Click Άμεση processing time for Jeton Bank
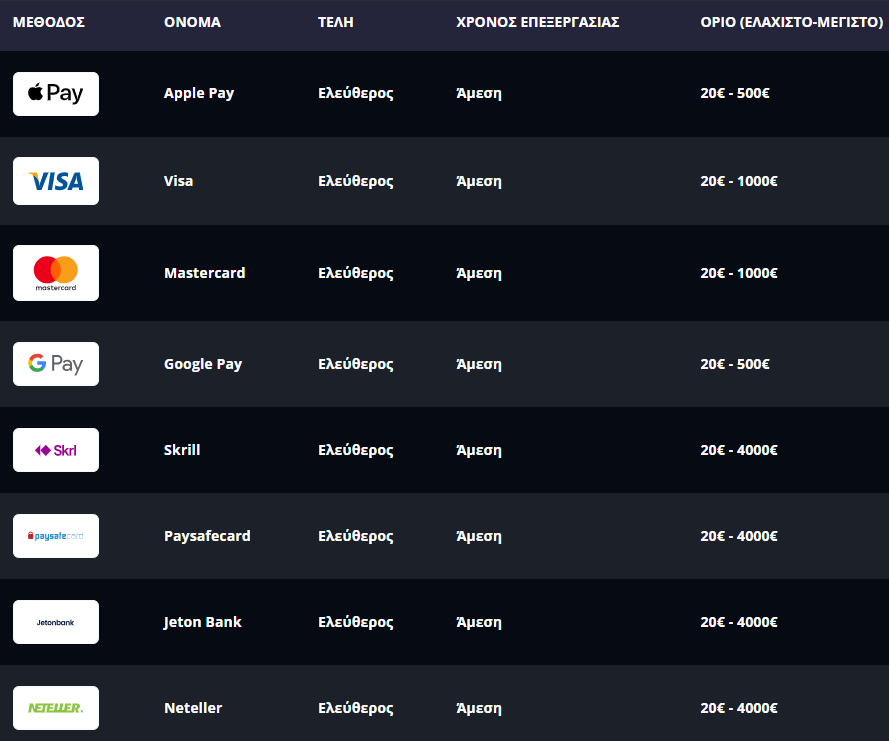This screenshot has width=889, height=741. pos(479,623)
